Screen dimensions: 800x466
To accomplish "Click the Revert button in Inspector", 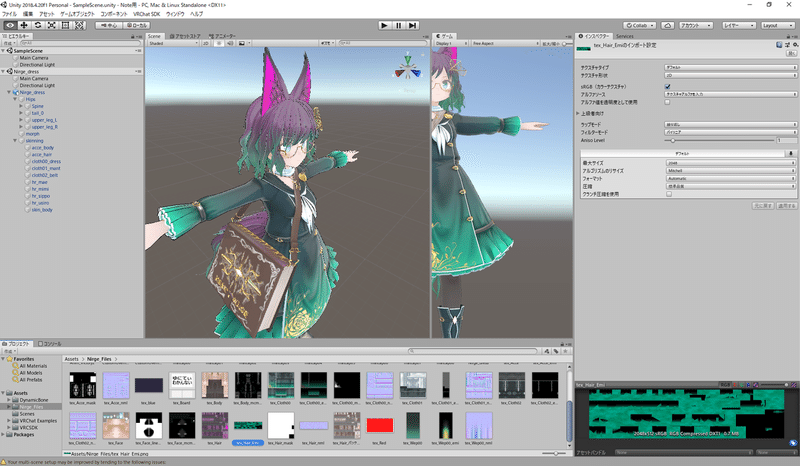I will (x=763, y=206).
